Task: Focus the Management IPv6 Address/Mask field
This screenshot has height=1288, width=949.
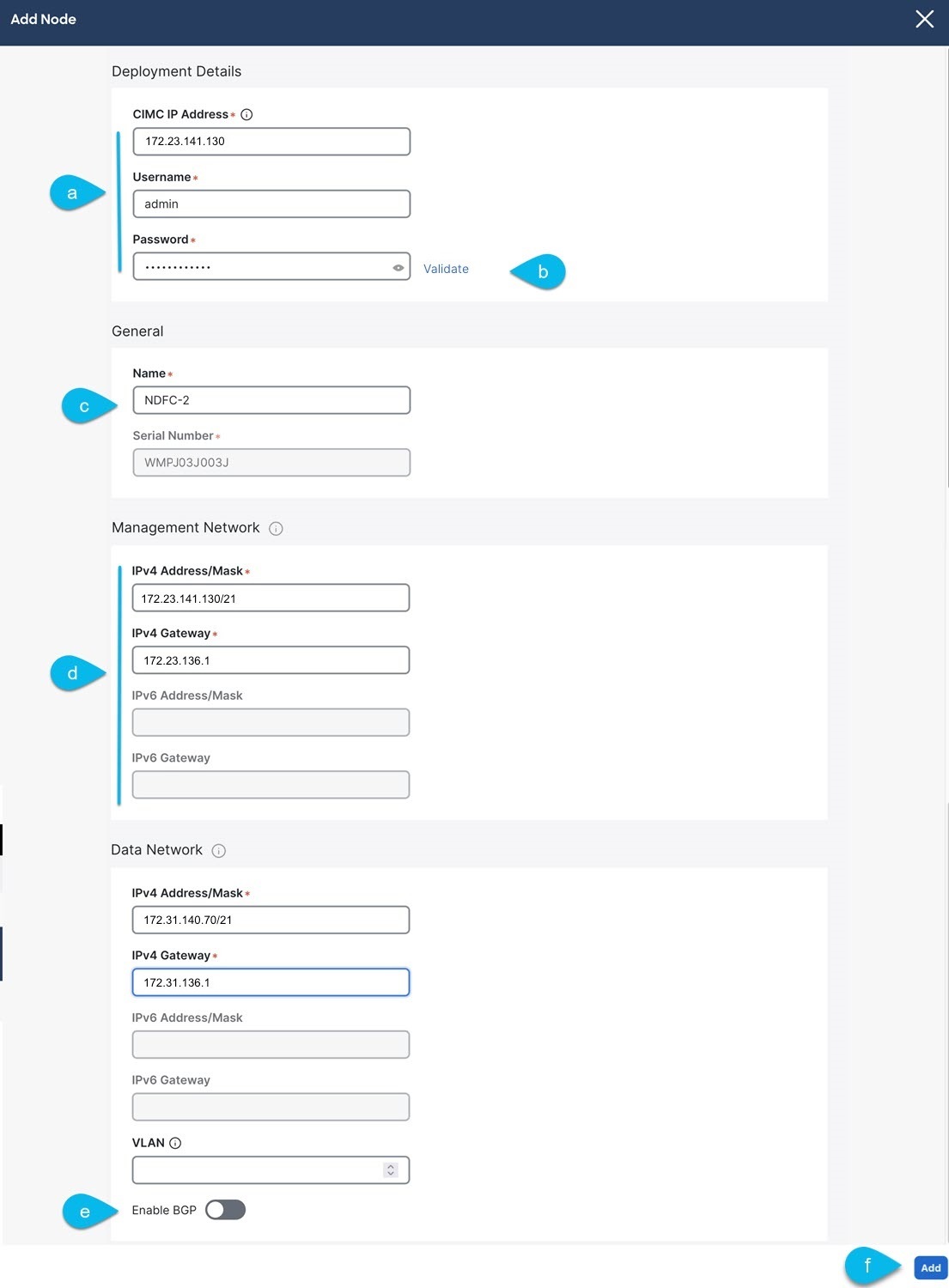Action: click(271, 722)
